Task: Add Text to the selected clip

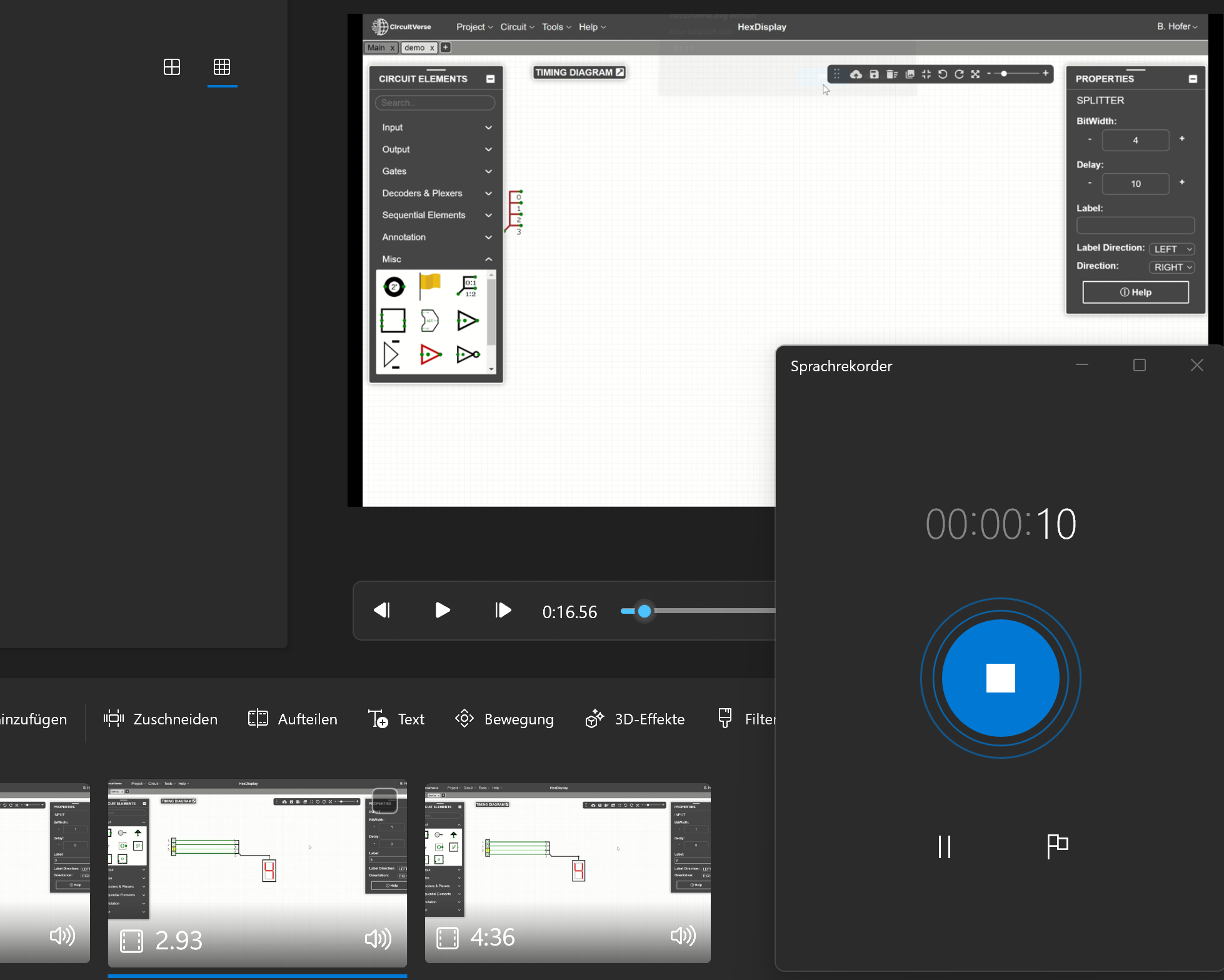Action: pyautogui.click(x=396, y=719)
